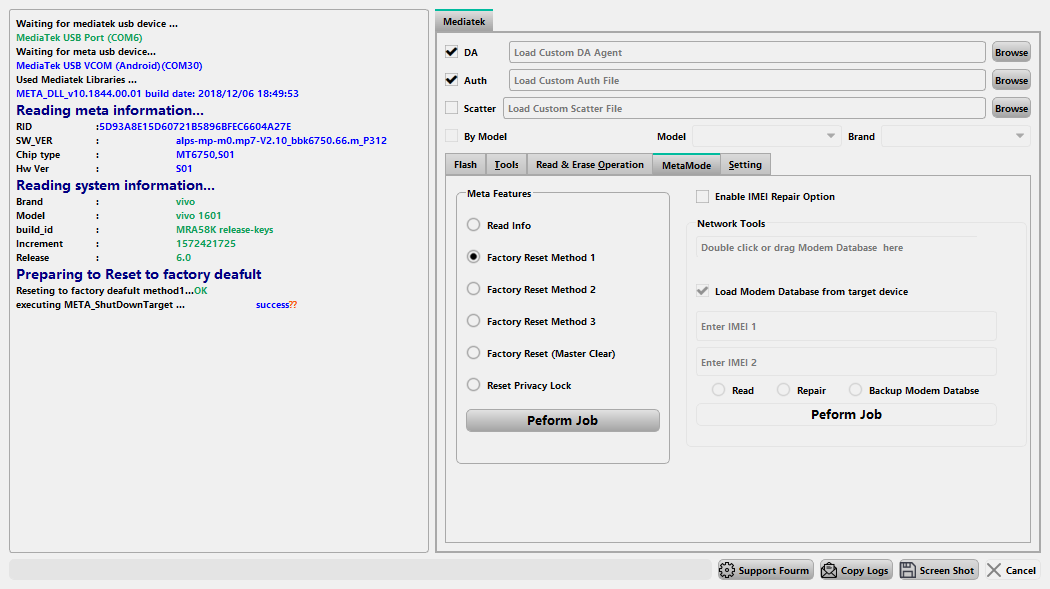Click the Load Custom DA Agent field
The width and height of the screenshot is (1050, 589).
tap(747, 52)
